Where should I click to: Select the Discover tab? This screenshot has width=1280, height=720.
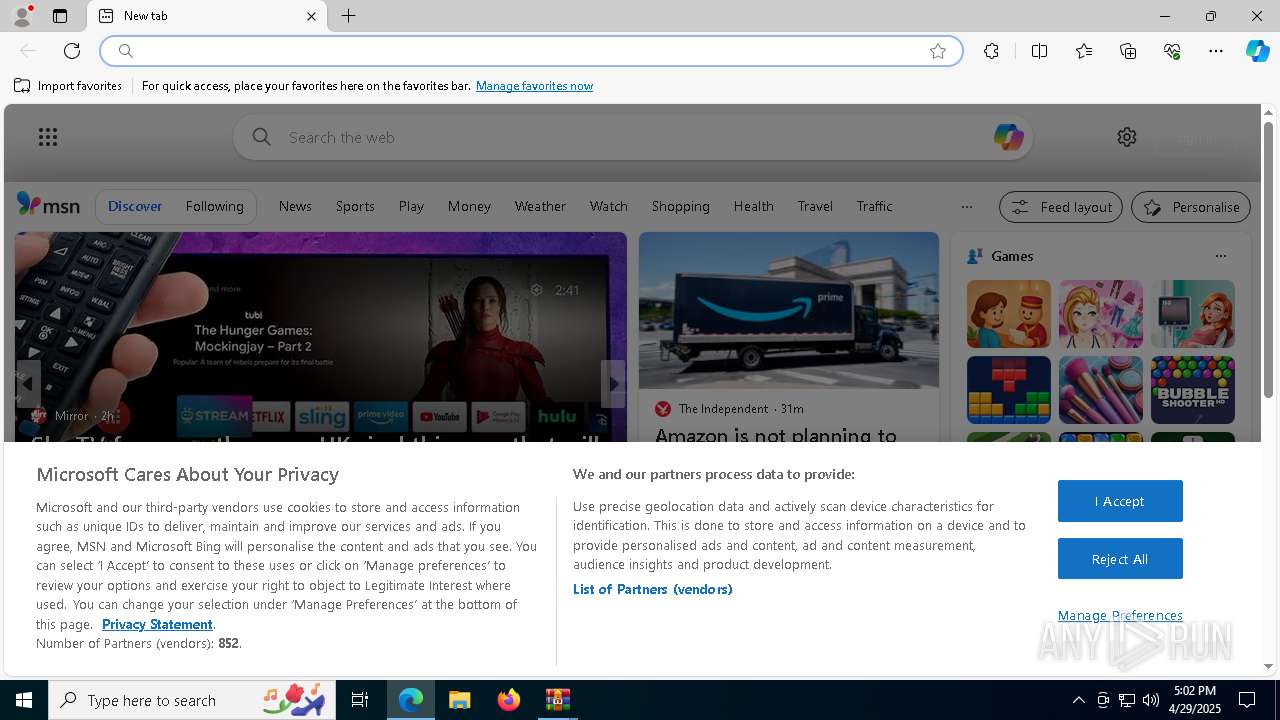(x=135, y=206)
